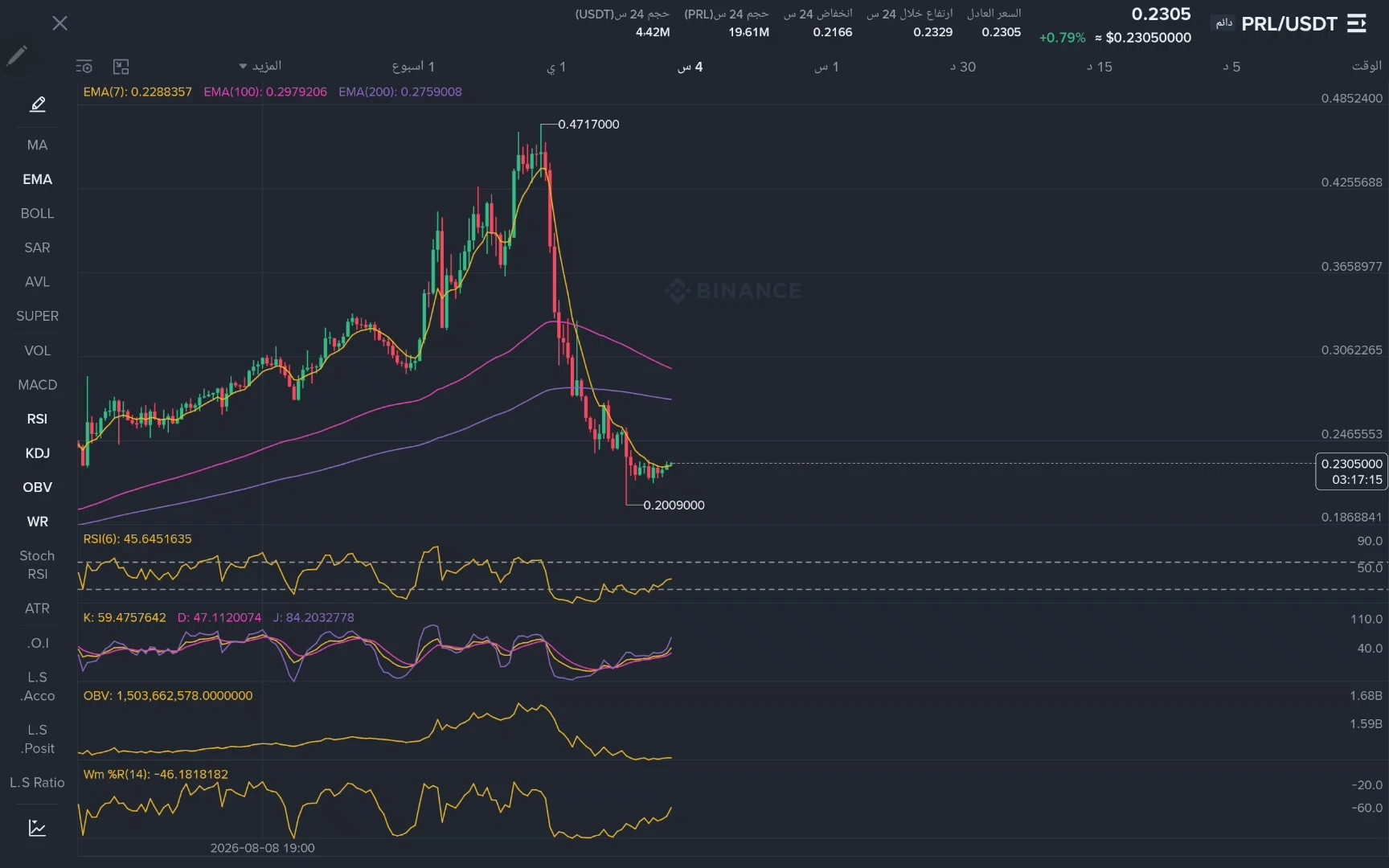Open chart settings icon next to layout
The width and height of the screenshot is (1389, 868).
pyautogui.click(x=84, y=67)
